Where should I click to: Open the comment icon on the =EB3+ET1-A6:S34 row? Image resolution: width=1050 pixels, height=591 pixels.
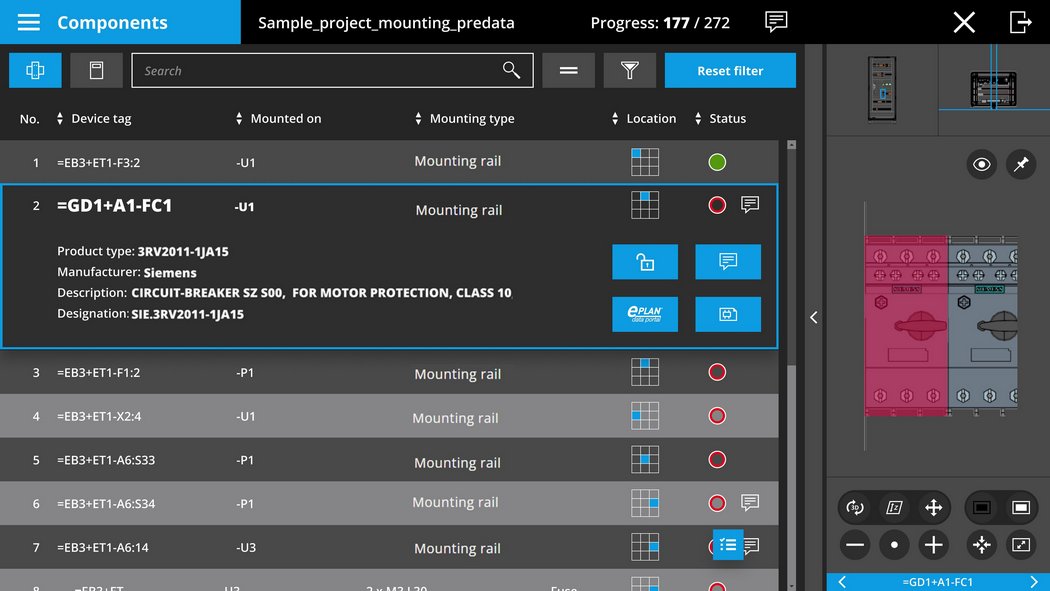pyautogui.click(x=750, y=502)
